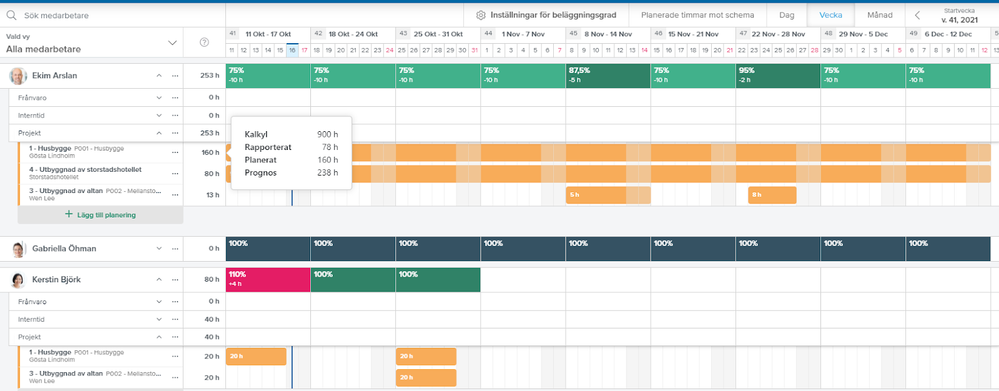Screen dimensions: 999x391
Task: Go to previous start week arrow
Action: click(x=917, y=15)
